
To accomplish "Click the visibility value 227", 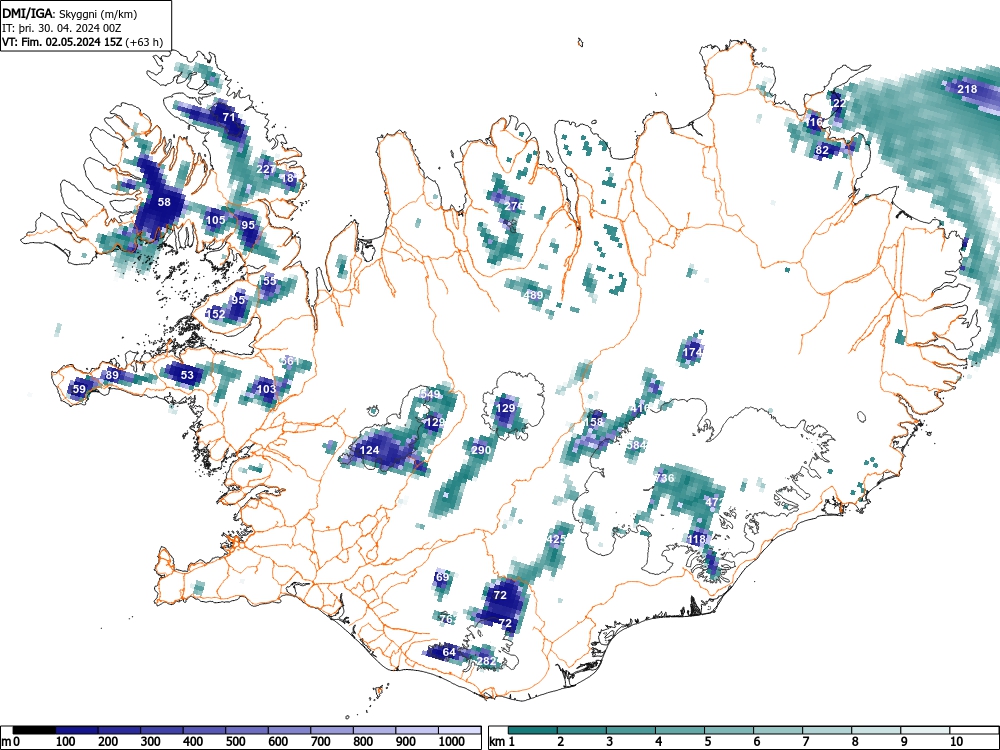I will coord(266,169).
